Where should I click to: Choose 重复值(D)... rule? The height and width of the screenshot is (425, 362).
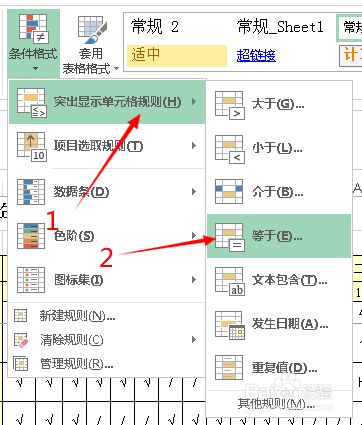[279, 368]
